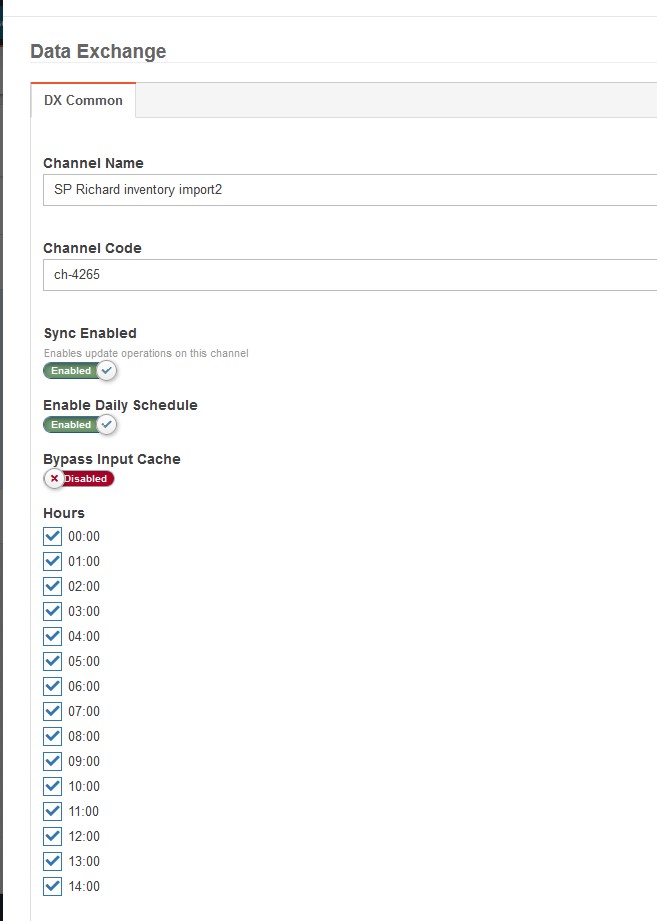This screenshot has width=657, height=921.
Task: Click the Channel Code input field
Action: pyautogui.click(x=350, y=275)
